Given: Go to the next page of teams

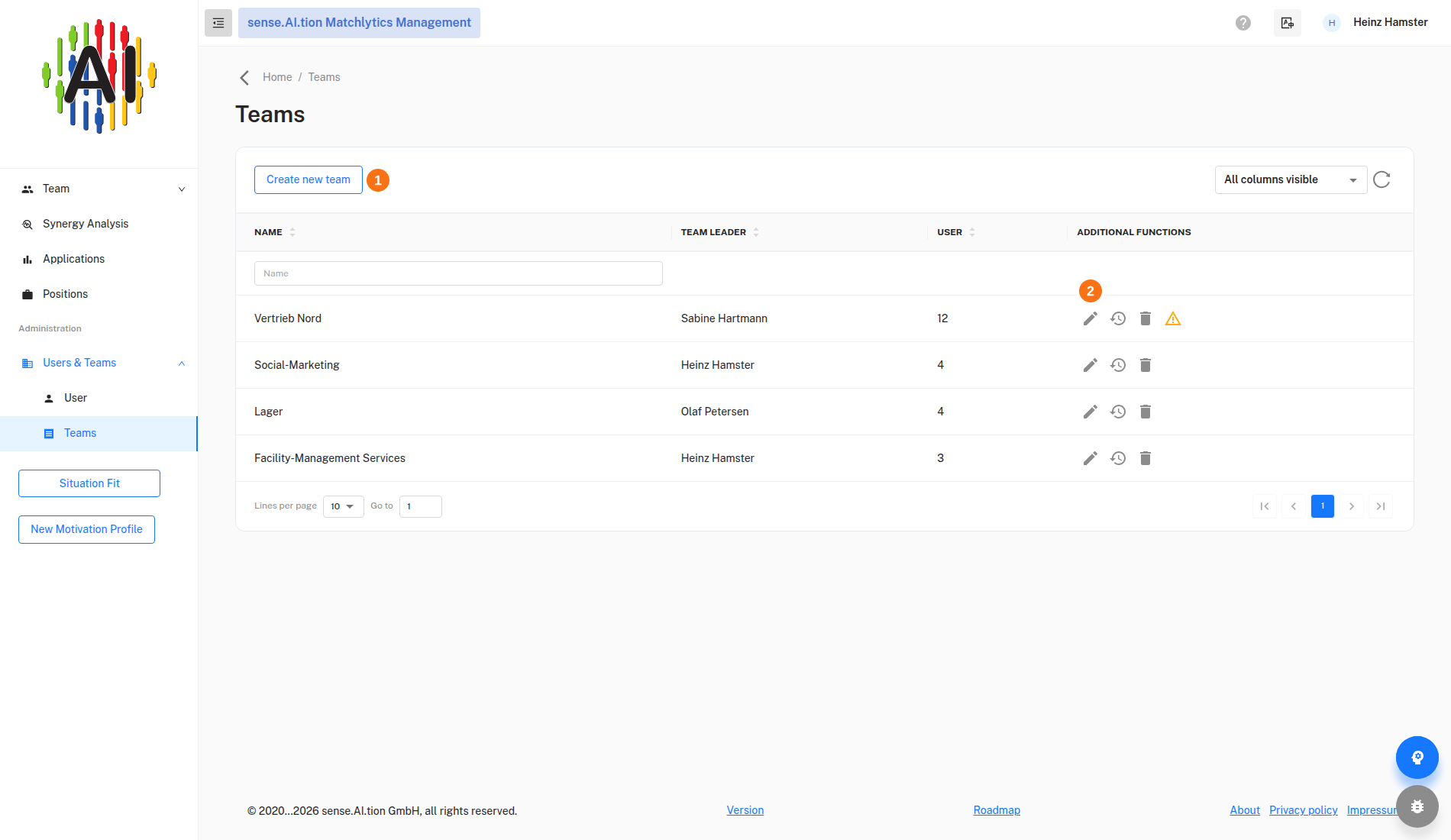Looking at the screenshot, I should [x=1352, y=506].
